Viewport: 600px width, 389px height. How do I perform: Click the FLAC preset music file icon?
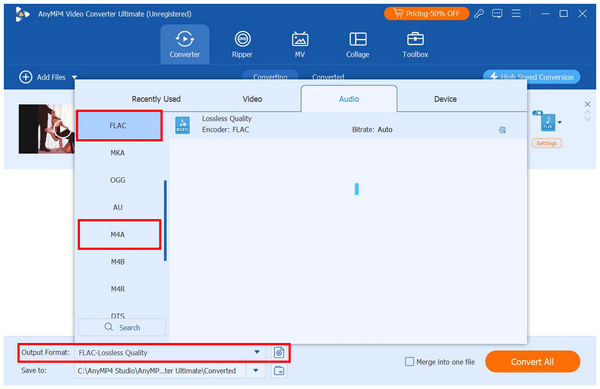(183, 125)
